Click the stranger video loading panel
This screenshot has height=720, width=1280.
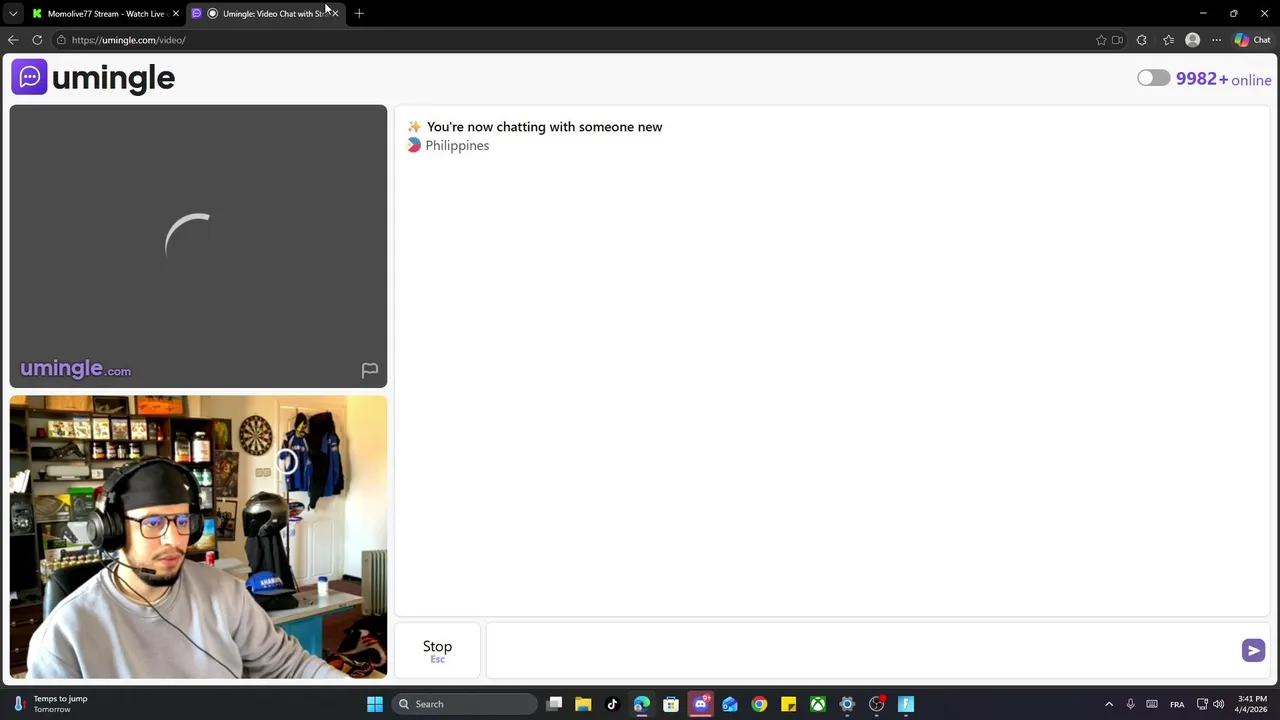tap(198, 246)
